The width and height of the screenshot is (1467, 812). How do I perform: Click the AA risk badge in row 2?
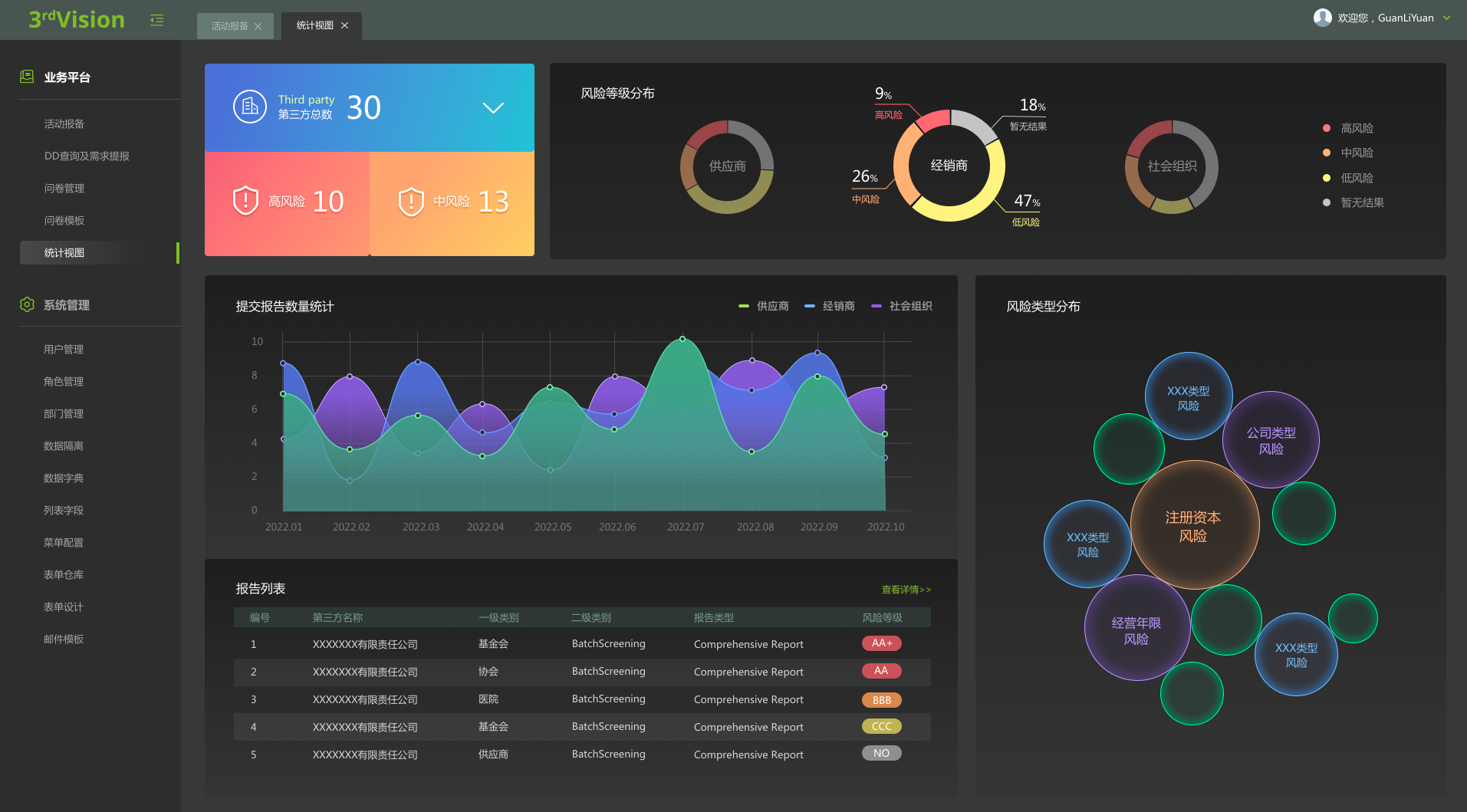tap(882, 671)
